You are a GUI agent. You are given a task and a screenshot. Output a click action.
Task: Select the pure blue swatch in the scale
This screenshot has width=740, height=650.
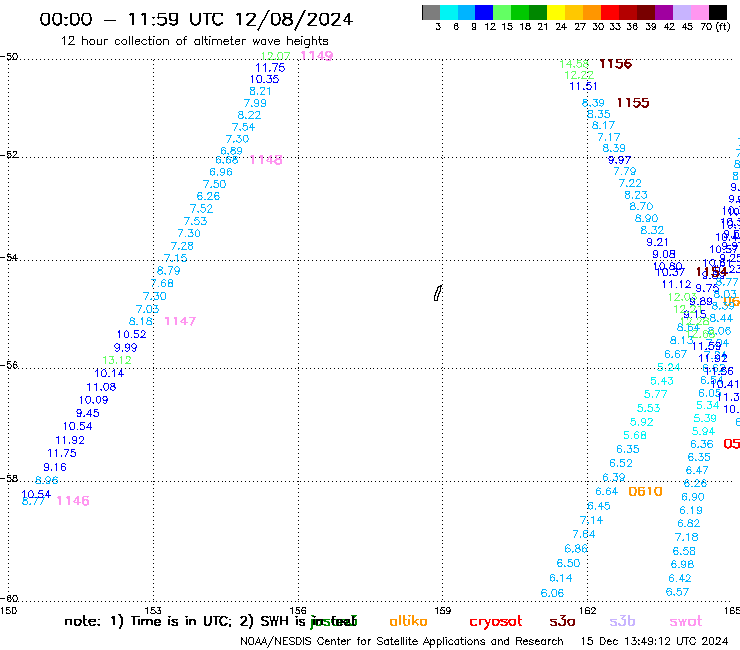(484, 12)
